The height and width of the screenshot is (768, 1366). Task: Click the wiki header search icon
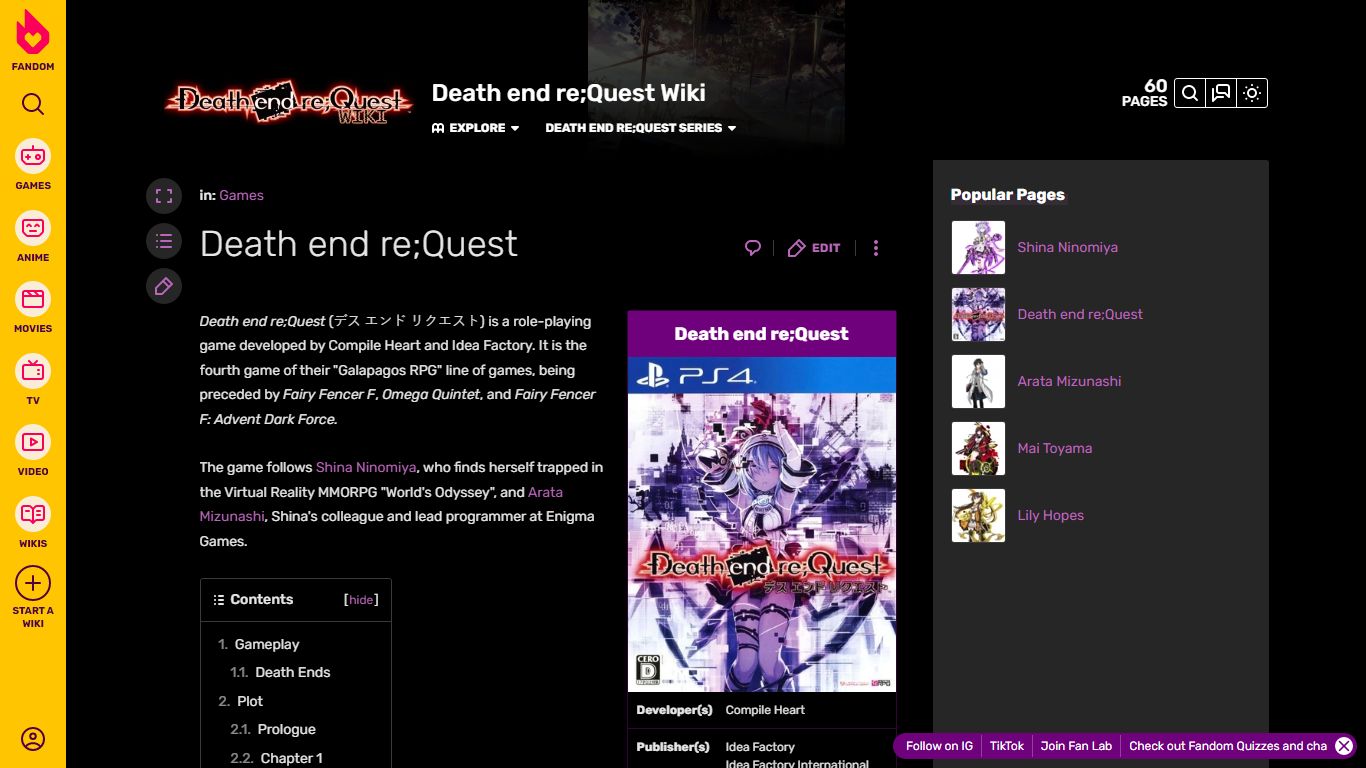tap(1190, 93)
